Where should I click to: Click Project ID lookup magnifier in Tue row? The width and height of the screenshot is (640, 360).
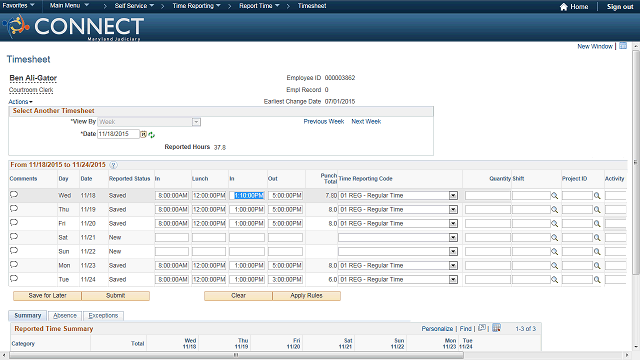coord(597,280)
